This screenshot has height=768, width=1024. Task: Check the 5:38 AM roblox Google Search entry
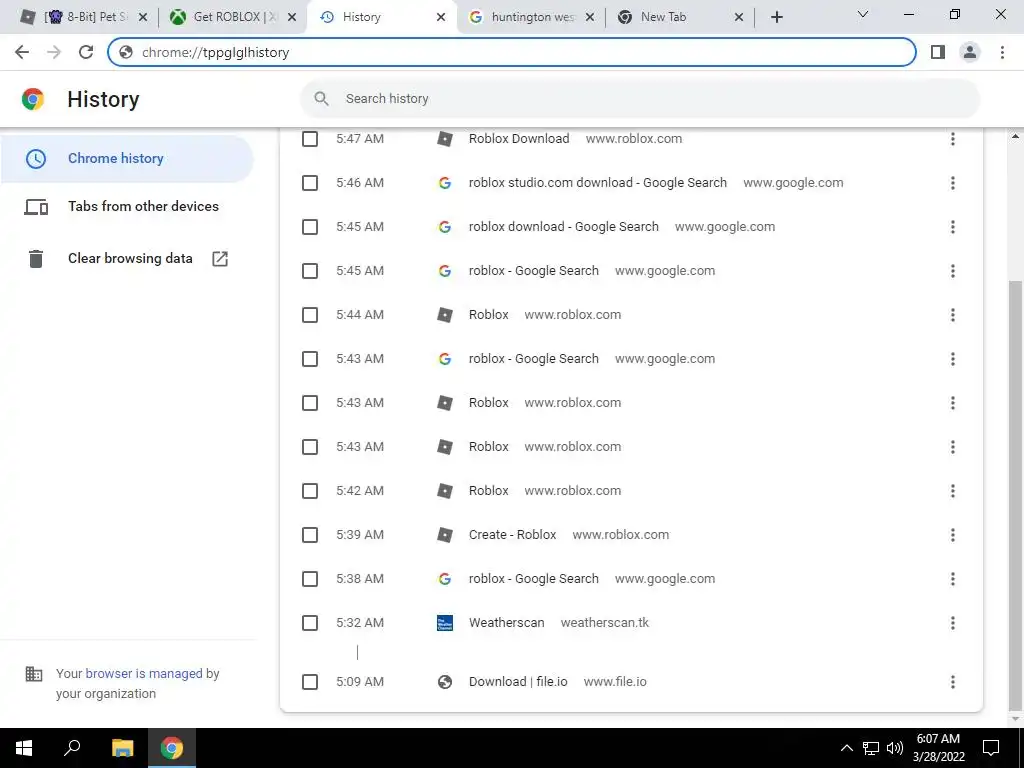(x=310, y=579)
